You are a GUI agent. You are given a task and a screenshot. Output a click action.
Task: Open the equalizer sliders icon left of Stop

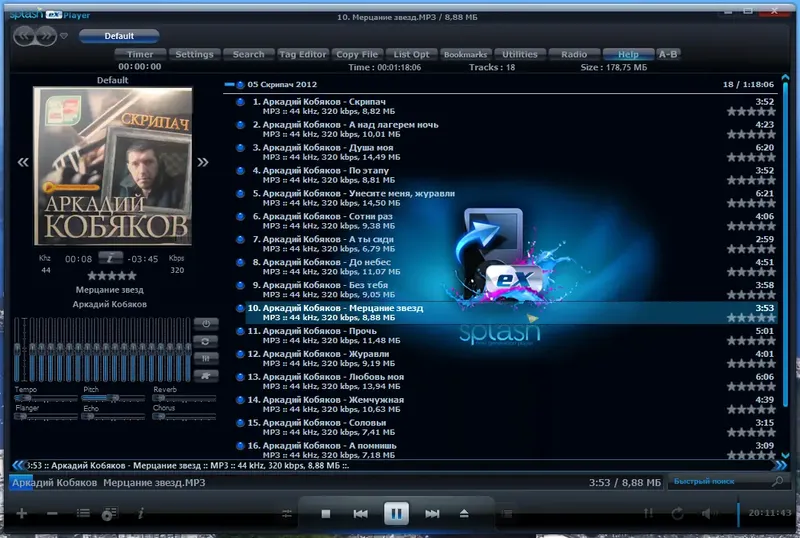click(x=287, y=514)
